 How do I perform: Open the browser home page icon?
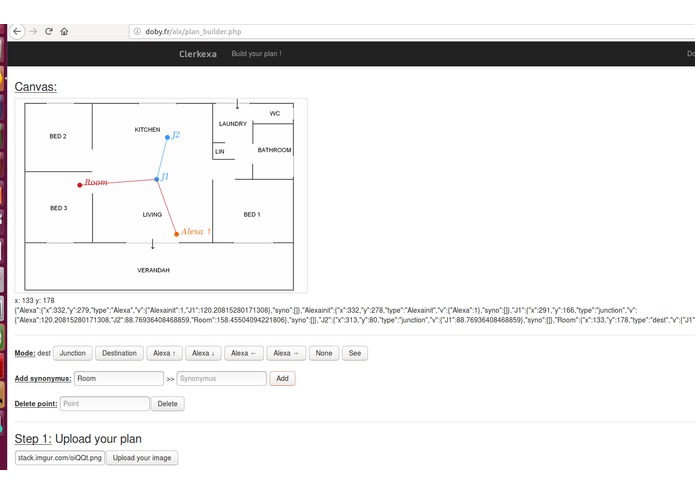click(64, 31)
